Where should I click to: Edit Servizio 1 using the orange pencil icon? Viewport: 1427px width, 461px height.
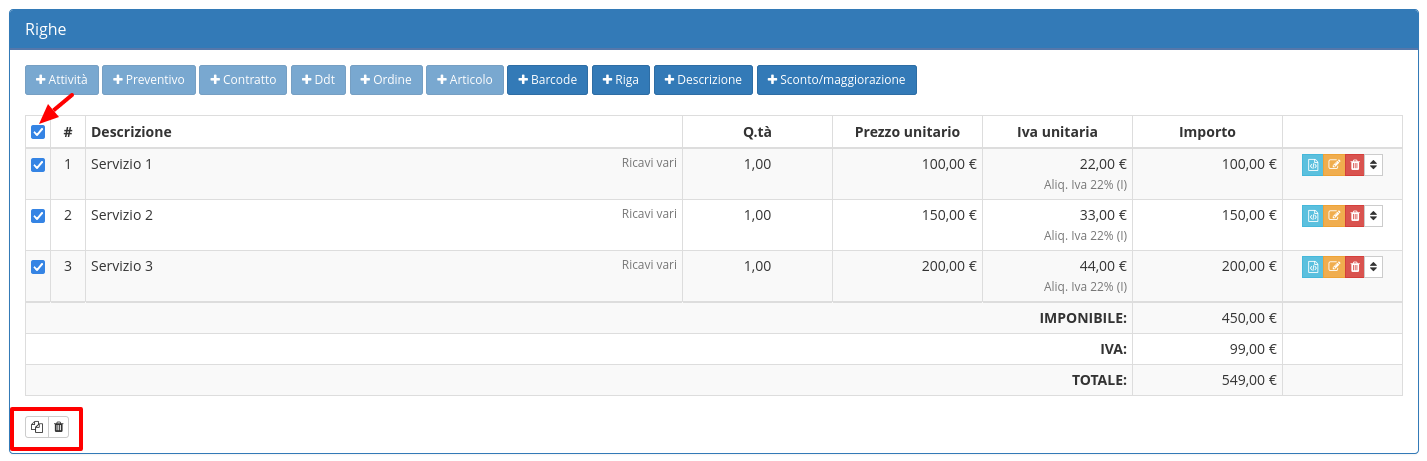pos(1333,165)
